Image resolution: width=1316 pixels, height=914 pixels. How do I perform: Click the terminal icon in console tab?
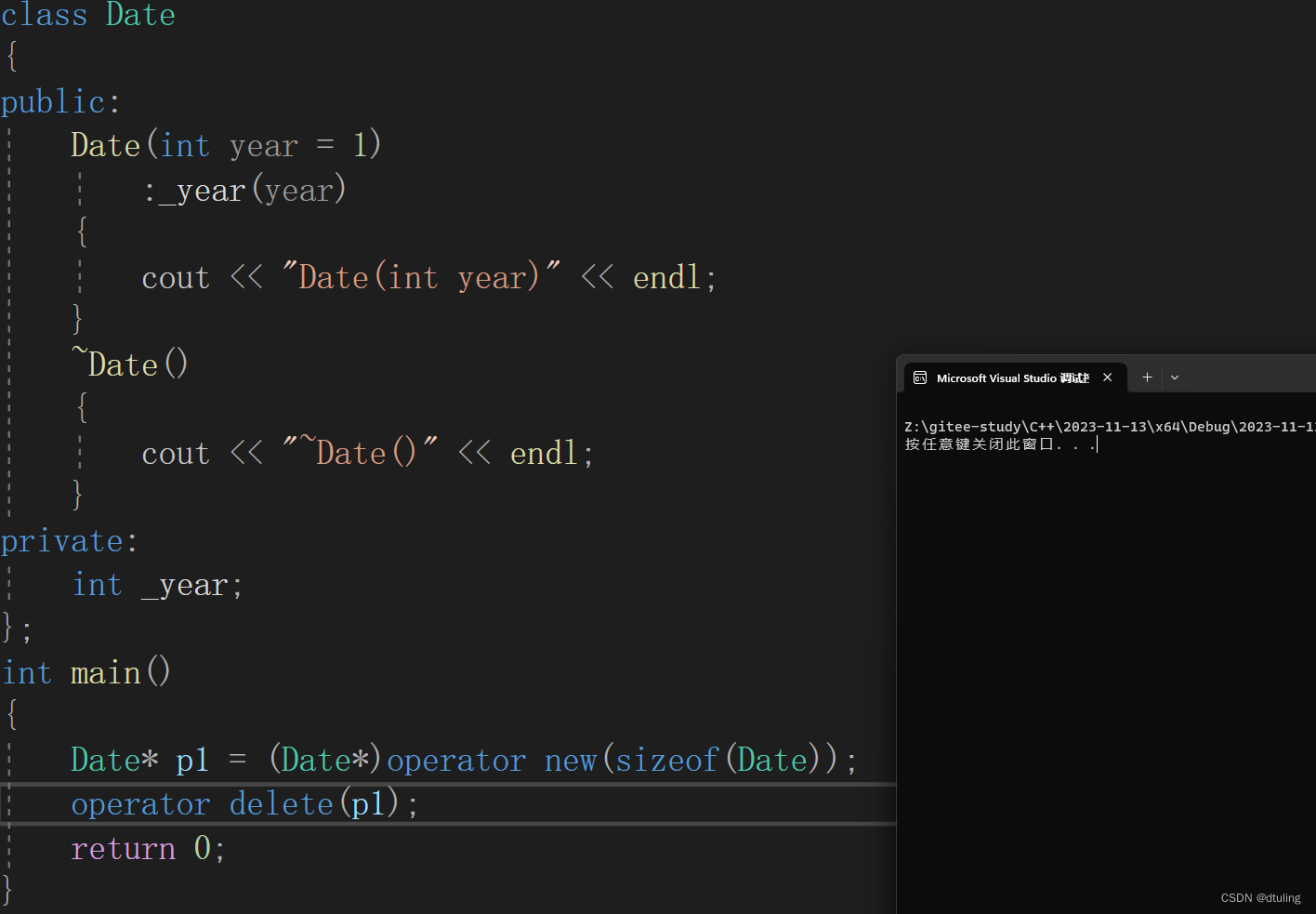pyautogui.click(x=920, y=378)
